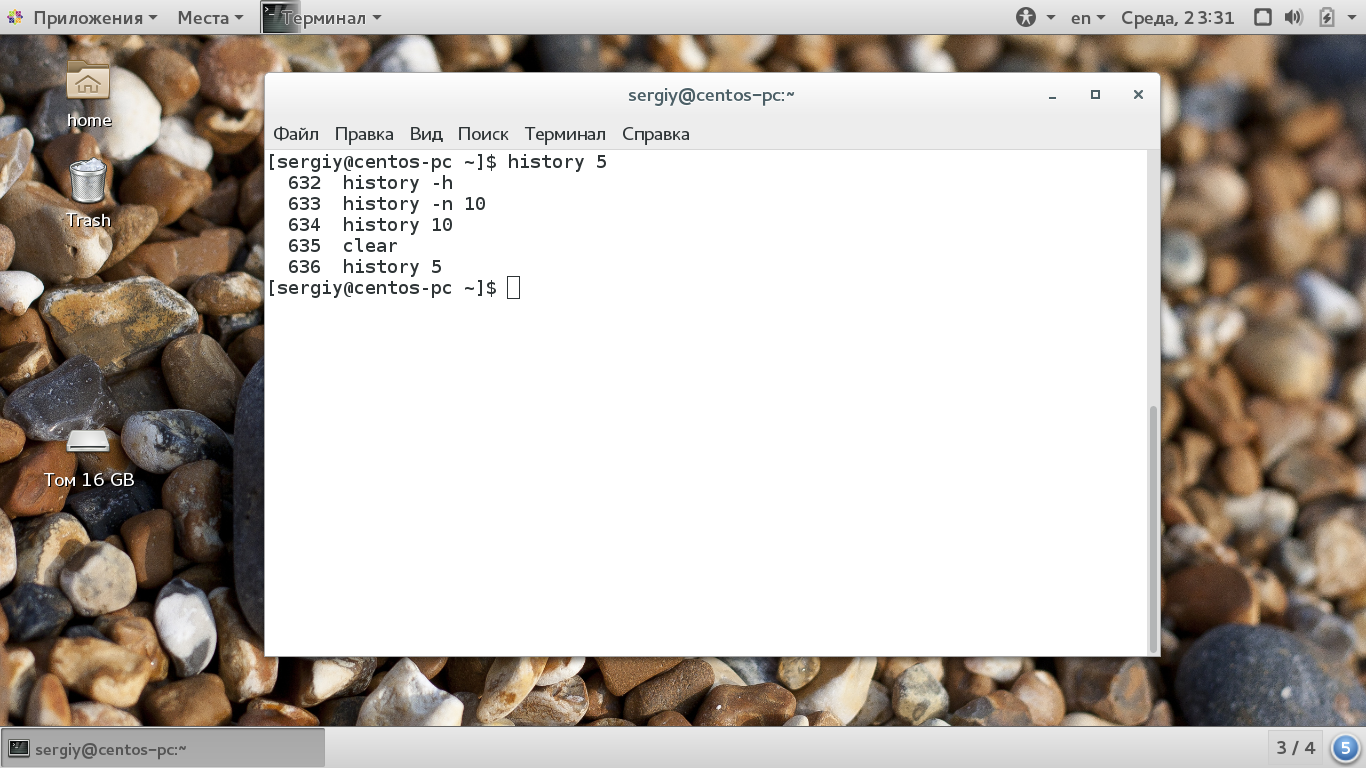The height and width of the screenshot is (768, 1366).
Task: Click the history line 632 history -h
Action: (x=370, y=183)
